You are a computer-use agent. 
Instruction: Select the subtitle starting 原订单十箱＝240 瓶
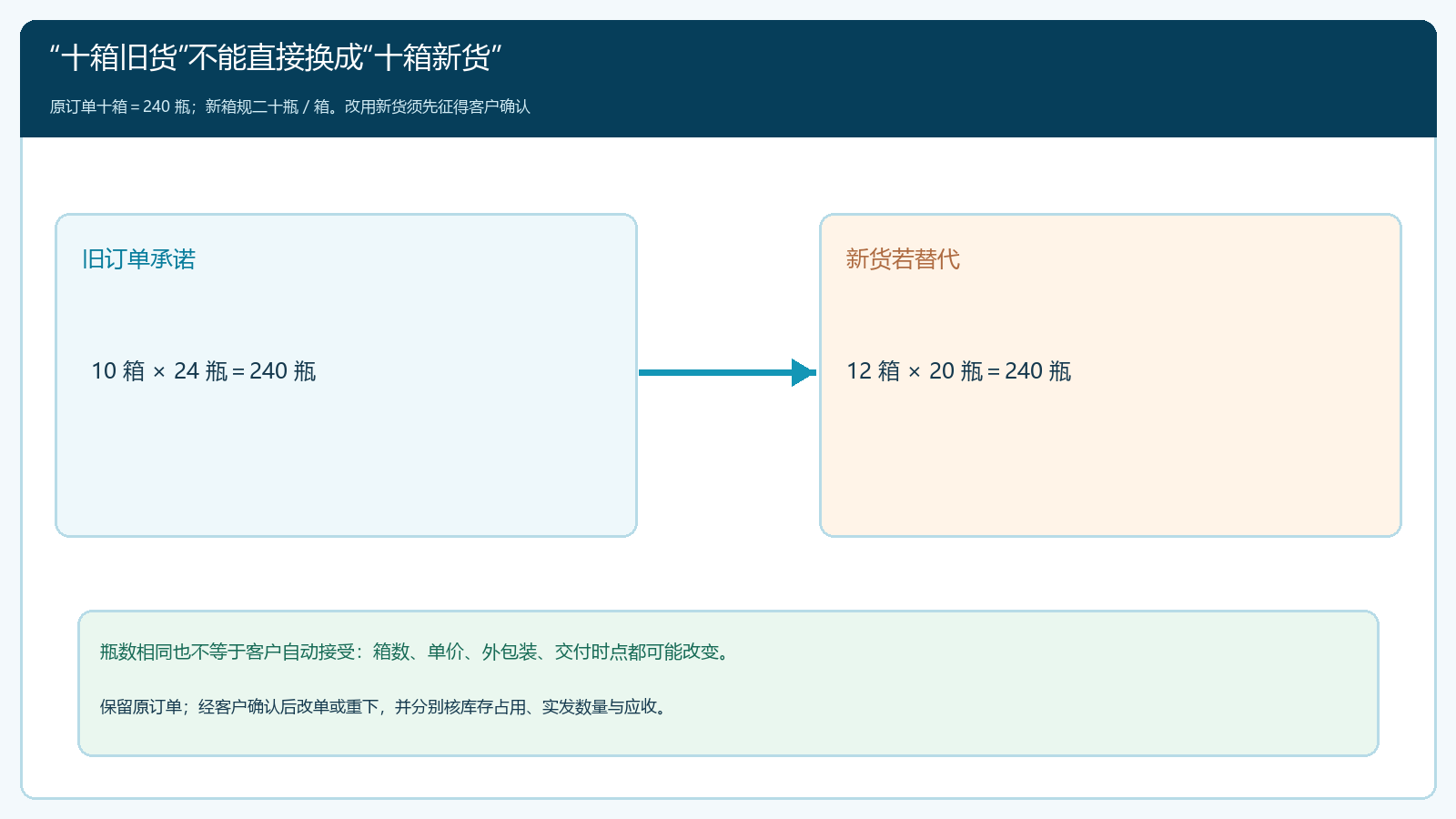coord(290,106)
